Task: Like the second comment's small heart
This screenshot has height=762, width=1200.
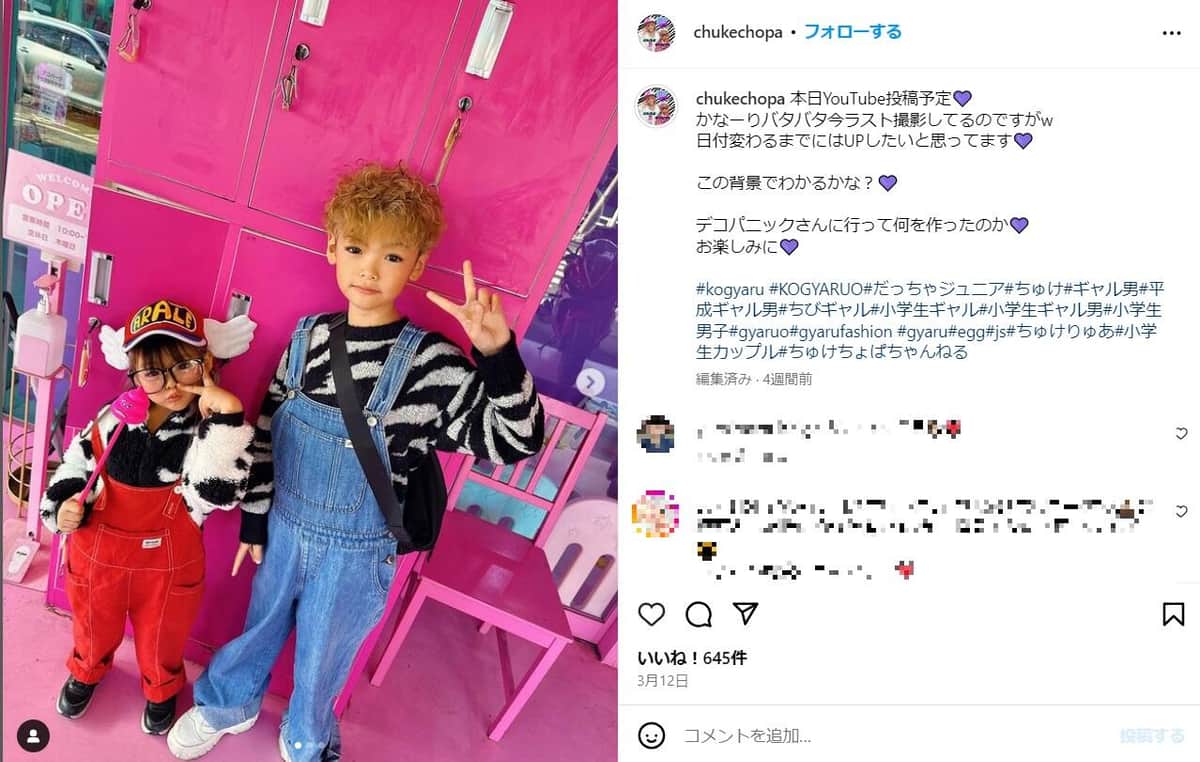Action: [1181, 511]
